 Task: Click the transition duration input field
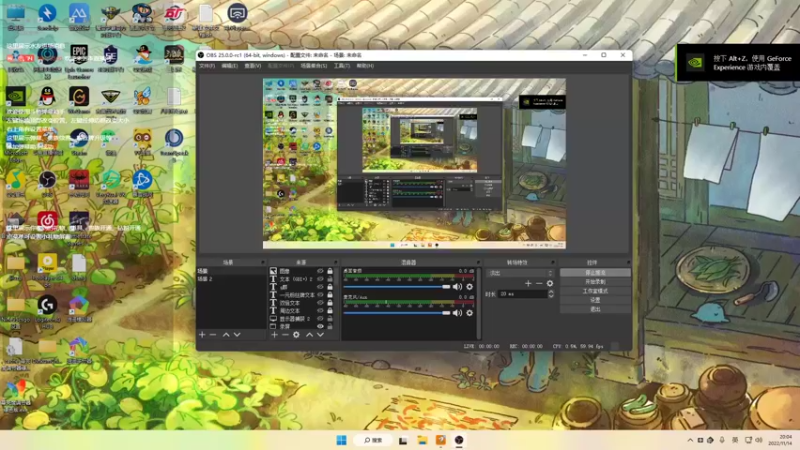522,294
